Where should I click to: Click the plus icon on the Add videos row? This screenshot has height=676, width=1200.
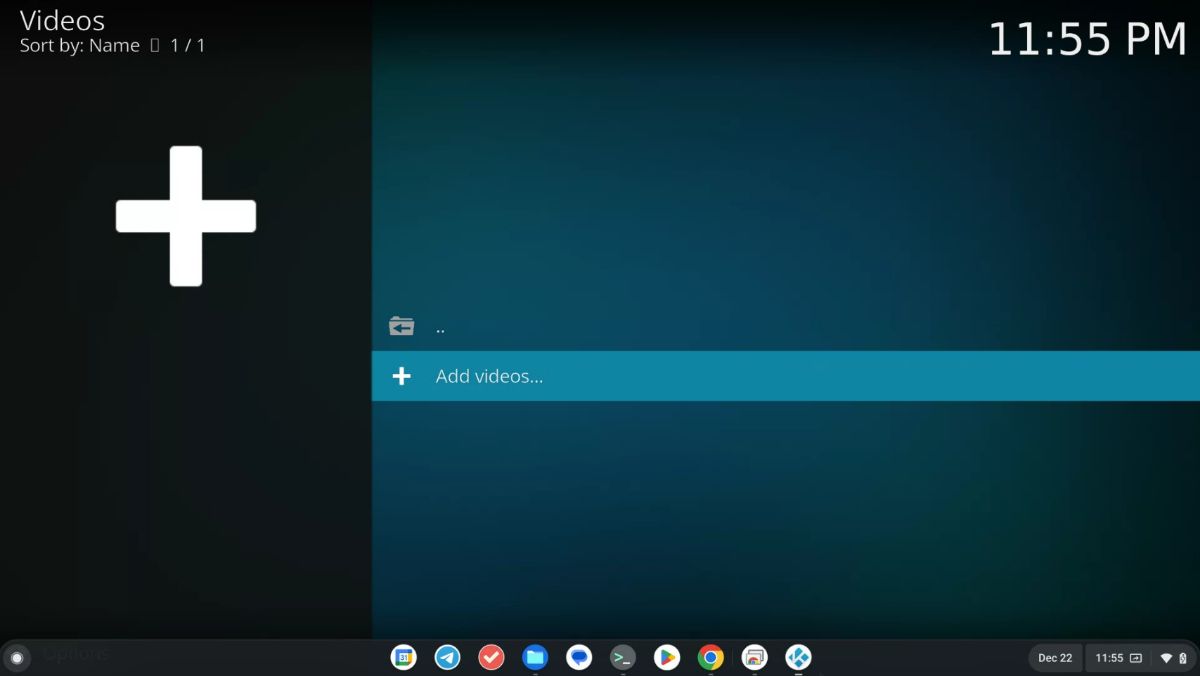pos(401,376)
